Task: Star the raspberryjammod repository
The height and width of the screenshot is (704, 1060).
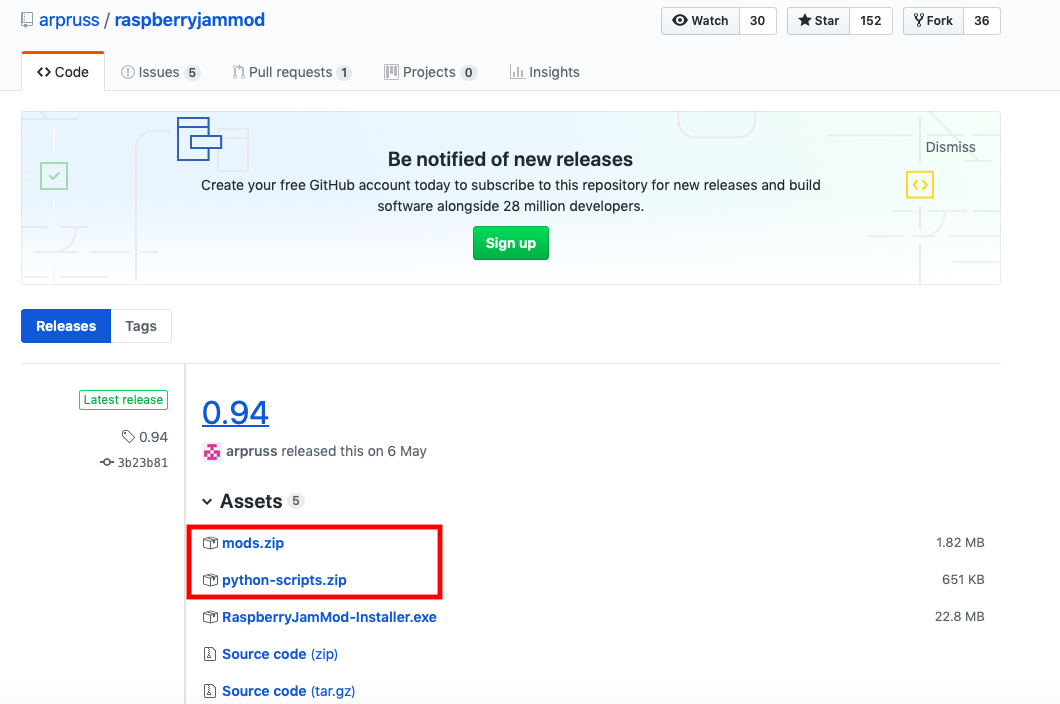Action: (x=818, y=21)
